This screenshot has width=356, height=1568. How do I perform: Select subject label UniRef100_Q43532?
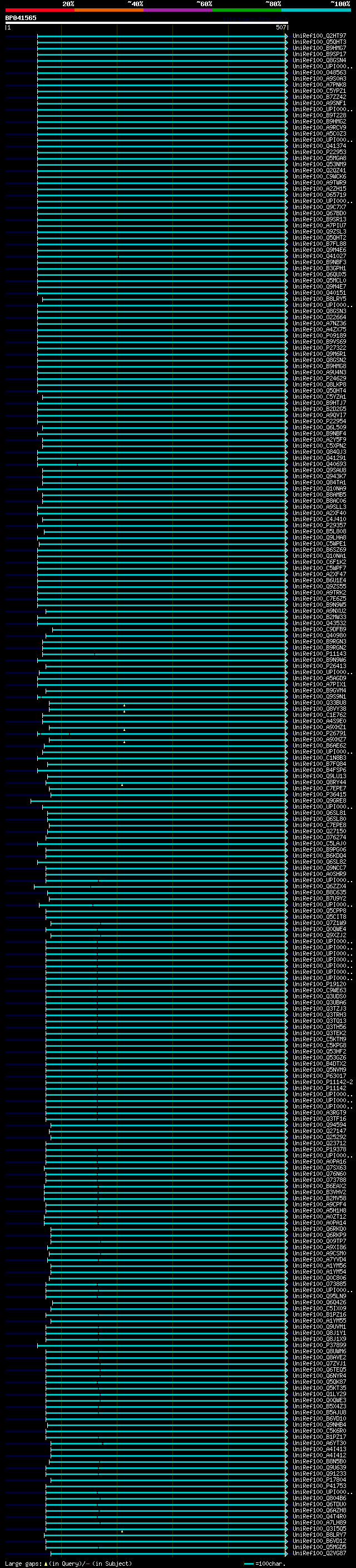pos(319,624)
